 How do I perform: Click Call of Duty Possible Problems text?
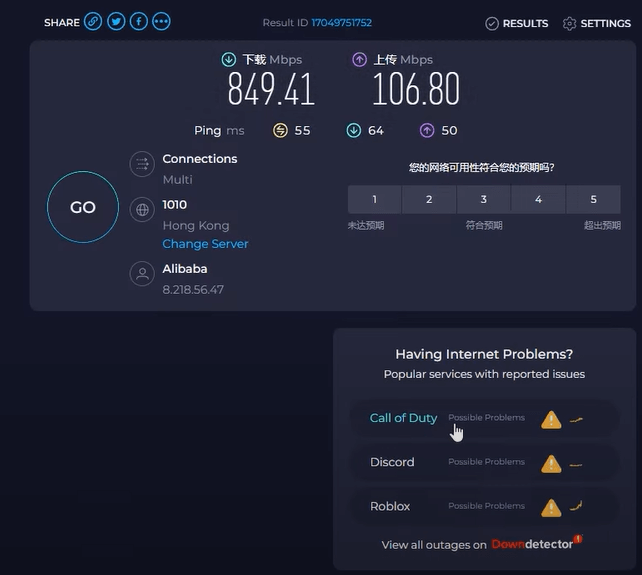coord(486,417)
